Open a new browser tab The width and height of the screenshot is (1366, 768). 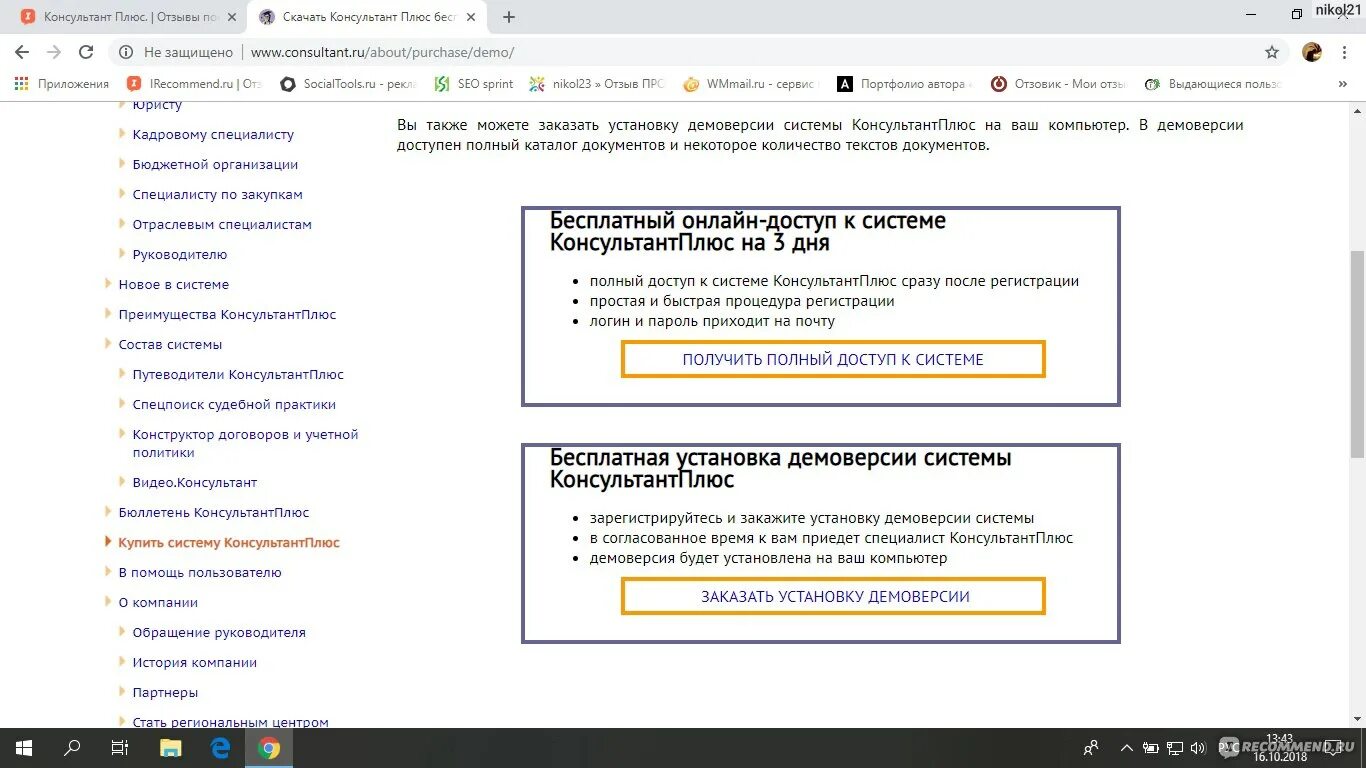[x=509, y=17]
